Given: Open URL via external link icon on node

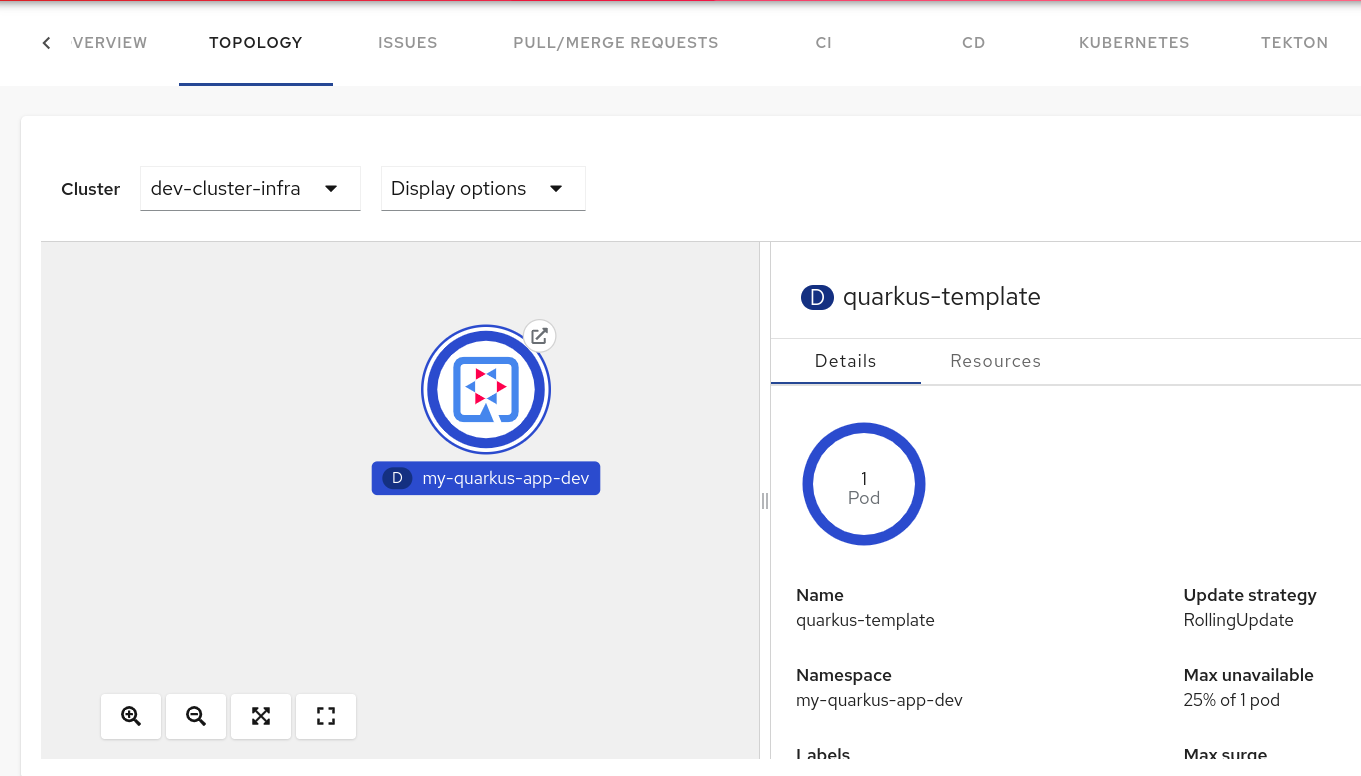Looking at the screenshot, I should [539, 336].
